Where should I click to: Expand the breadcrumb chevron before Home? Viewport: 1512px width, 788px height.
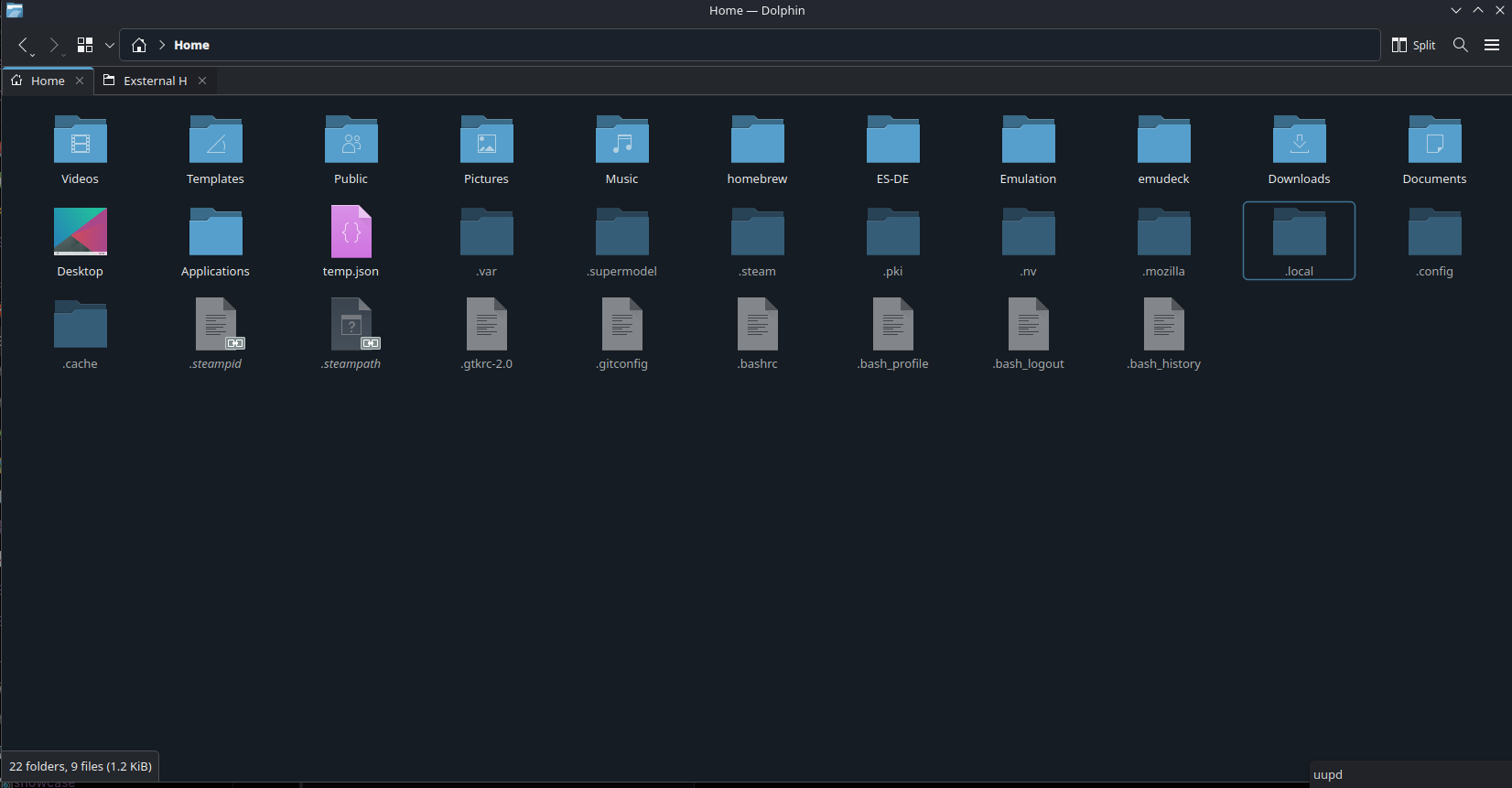pos(162,45)
